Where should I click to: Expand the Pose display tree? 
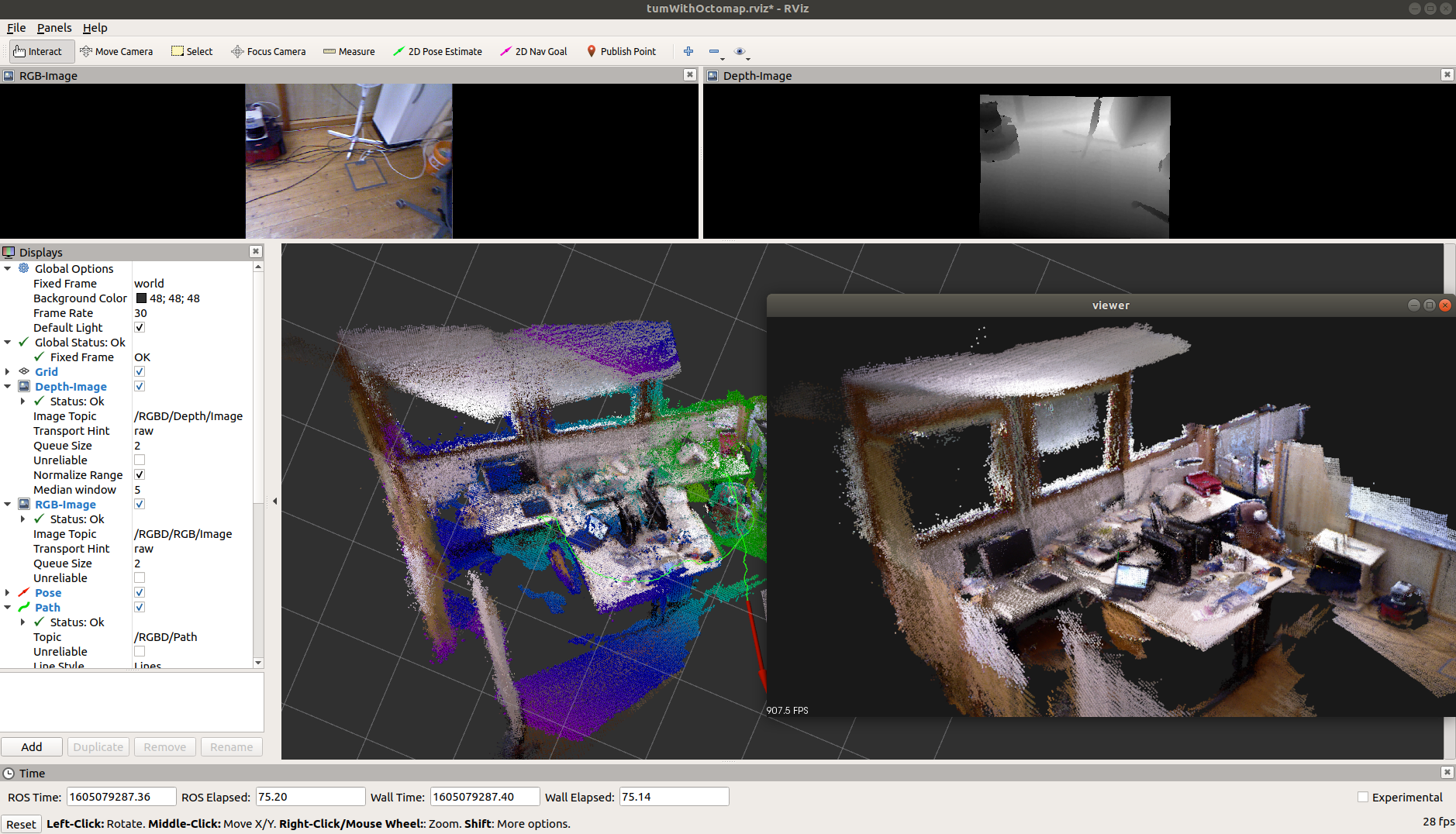pyautogui.click(x=8, y=592)
